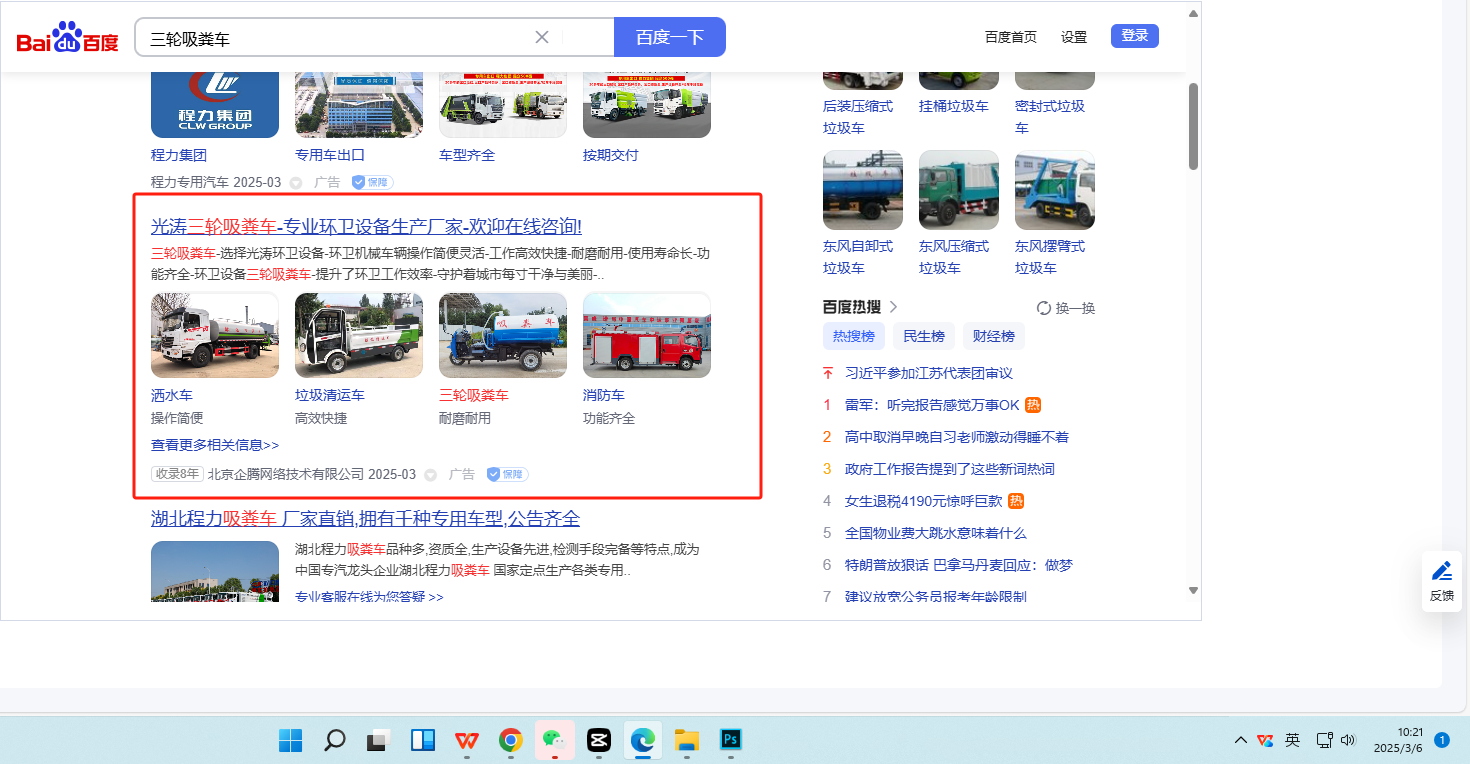Image resolution: width=1470 pixels, height=764 pixels.
Task: Open the red fire truck thumbnail
Action: tap(647, 335)
